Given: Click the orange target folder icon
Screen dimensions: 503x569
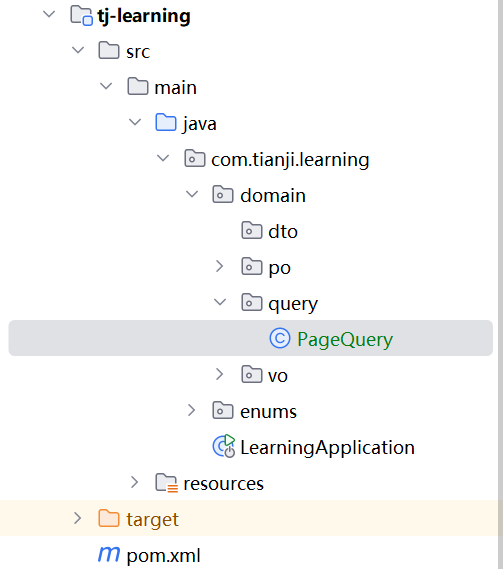Looking at the screenshot, I should point(109,518).
